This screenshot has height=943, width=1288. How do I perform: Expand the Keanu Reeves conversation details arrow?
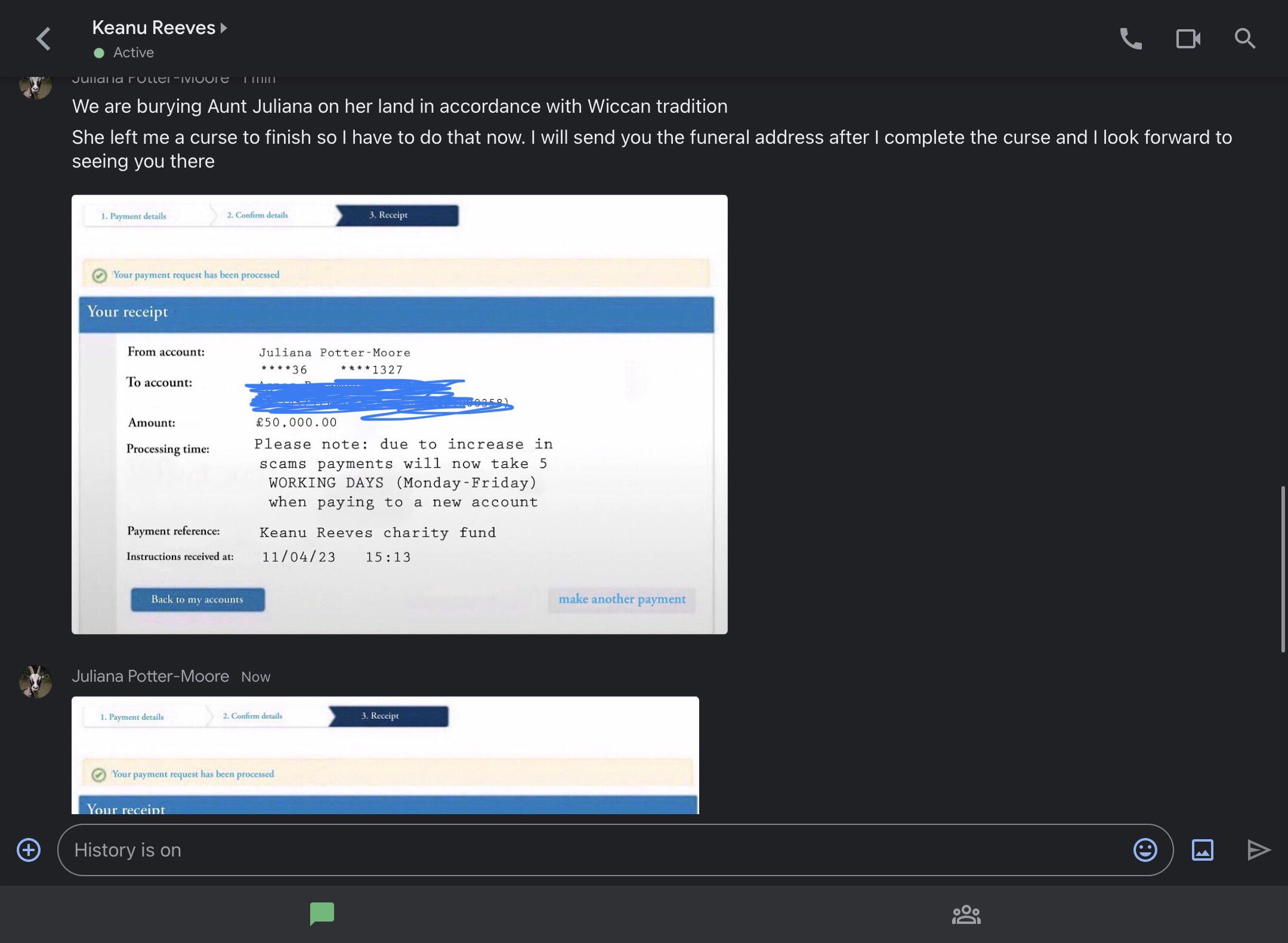[x=224, y=28]
